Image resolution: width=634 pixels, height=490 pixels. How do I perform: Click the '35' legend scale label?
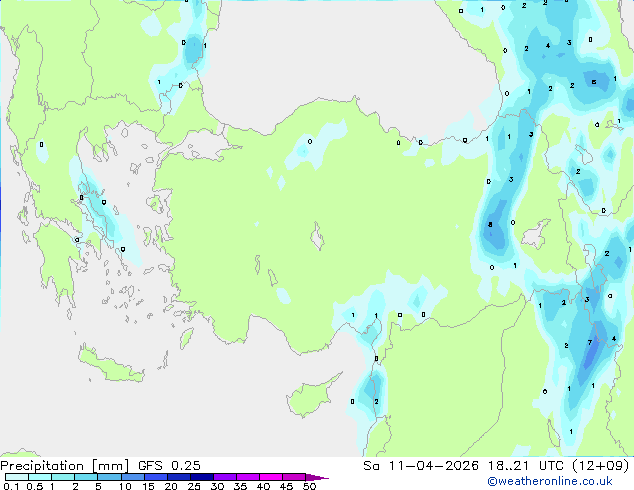(240, 486)
